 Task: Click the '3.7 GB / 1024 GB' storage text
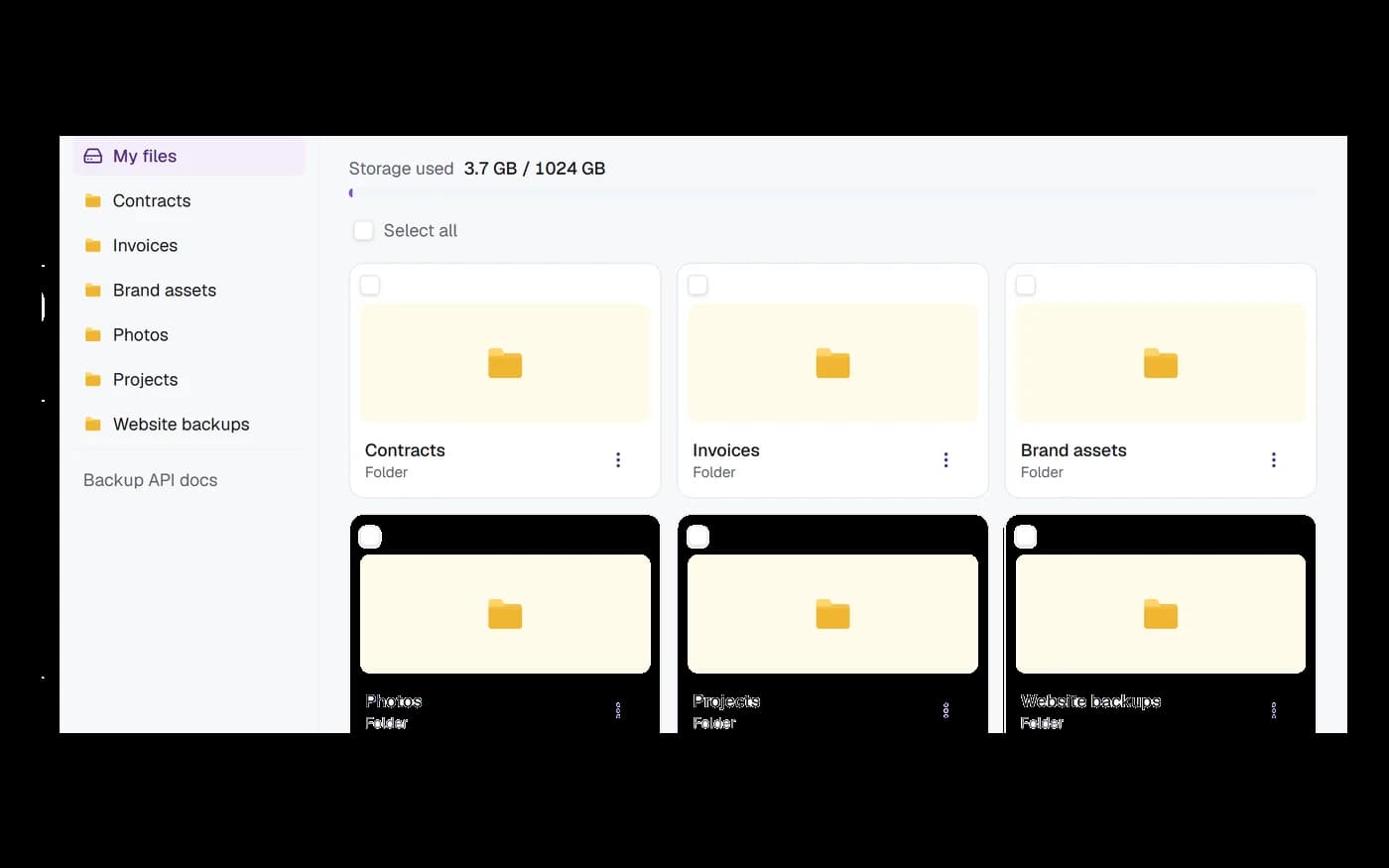click(535, 169)
